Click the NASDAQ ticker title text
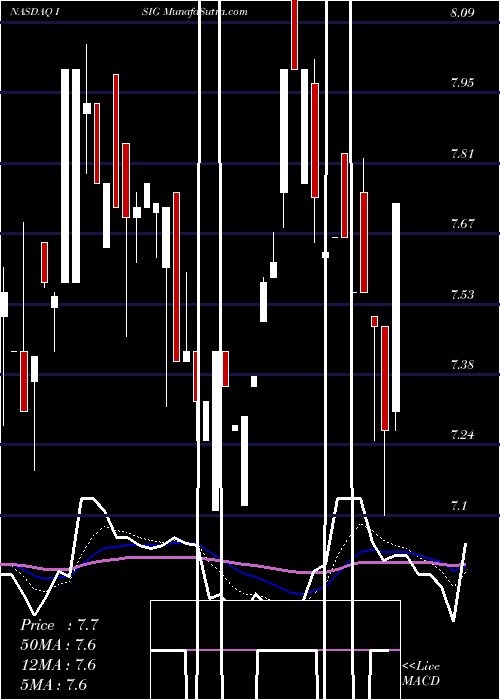 click(x=35, y=12)
